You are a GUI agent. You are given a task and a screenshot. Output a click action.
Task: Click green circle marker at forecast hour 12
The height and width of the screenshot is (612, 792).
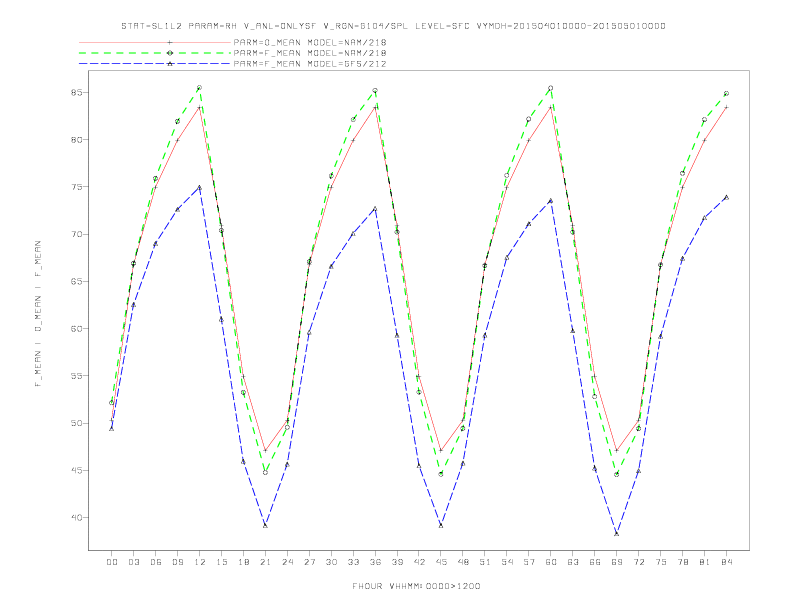200,88
